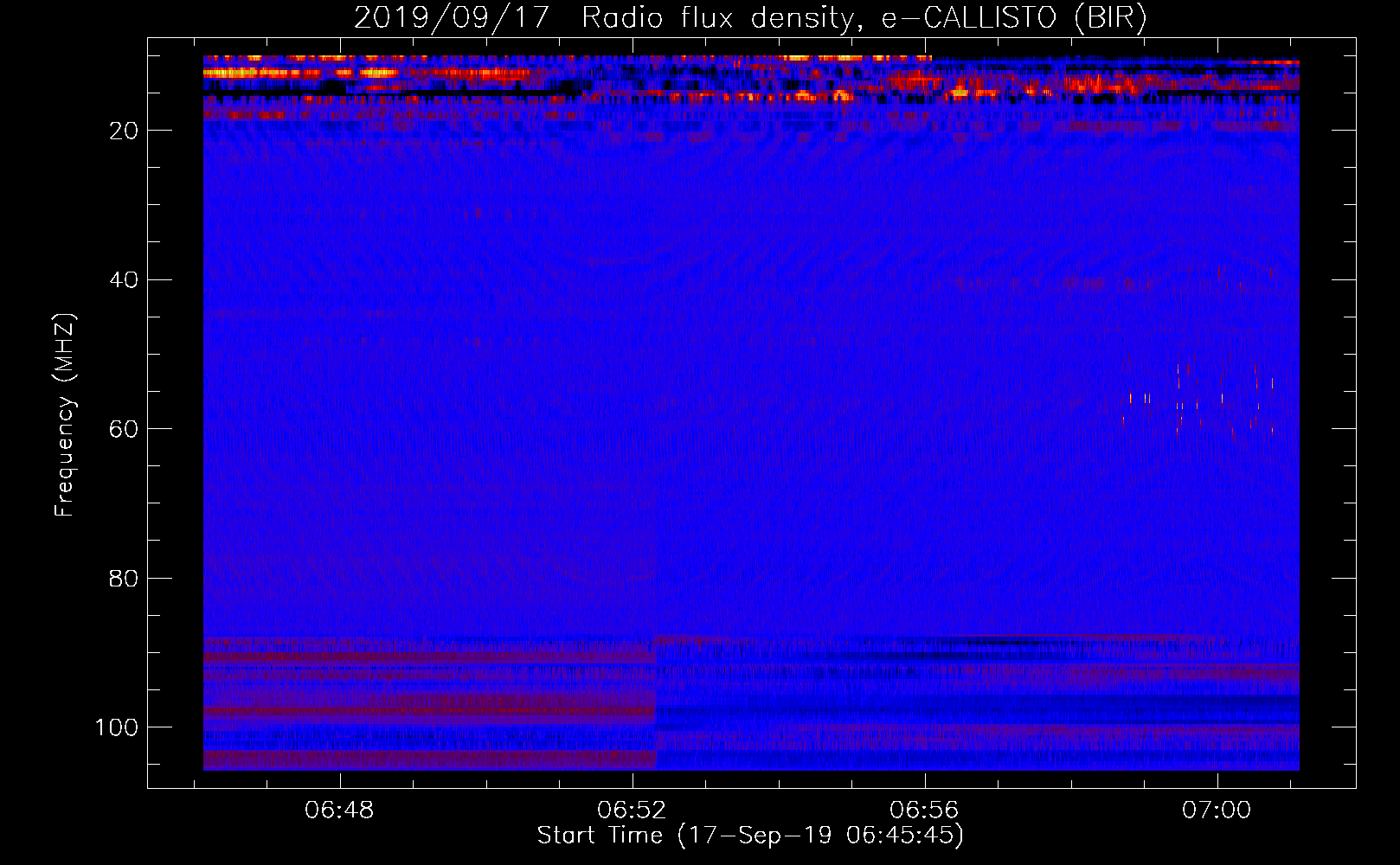
Task: Click the 20 frequency tick label
Action: (125, 131)
